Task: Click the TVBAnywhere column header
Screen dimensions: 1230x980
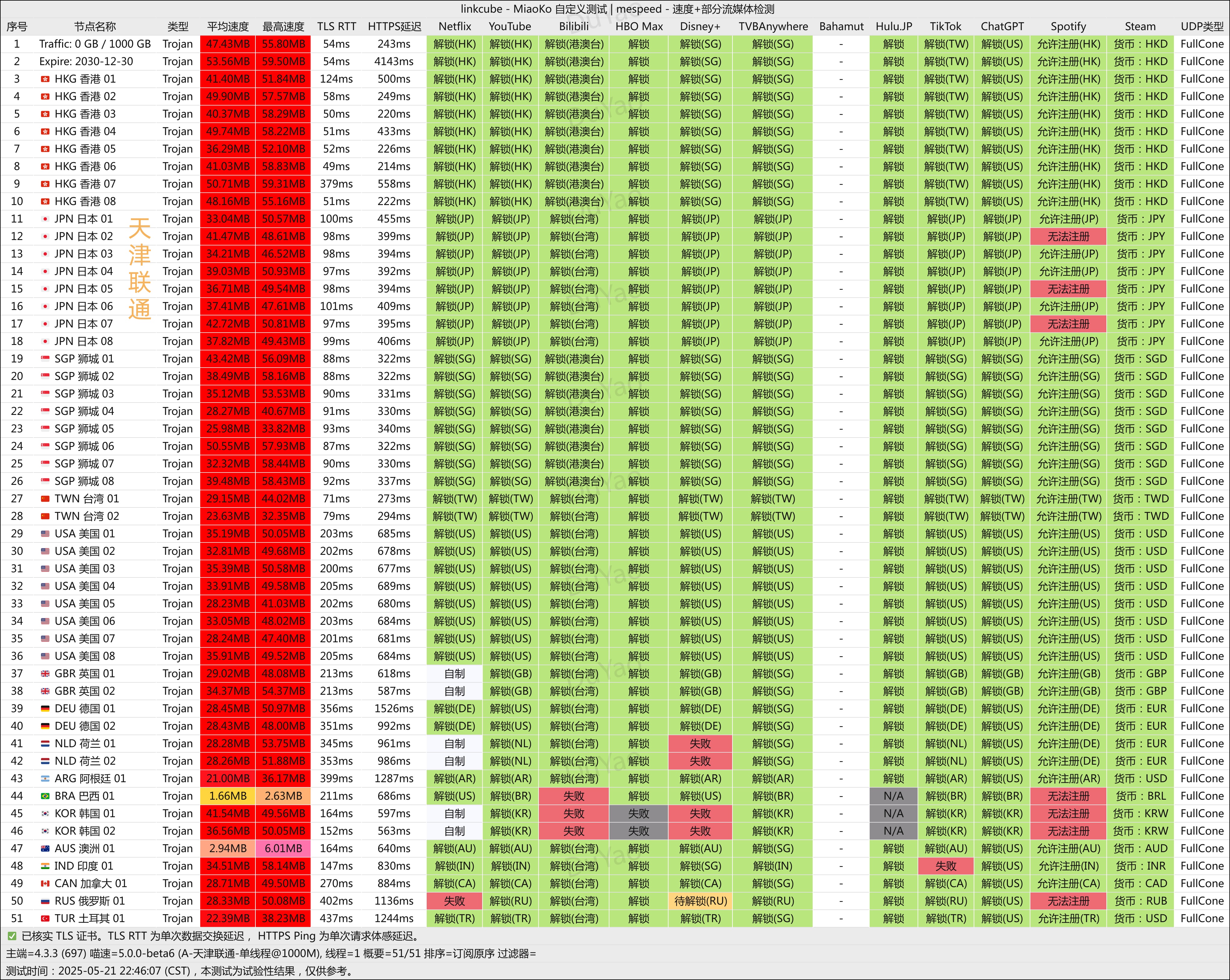Action: [x=773, y=27]
